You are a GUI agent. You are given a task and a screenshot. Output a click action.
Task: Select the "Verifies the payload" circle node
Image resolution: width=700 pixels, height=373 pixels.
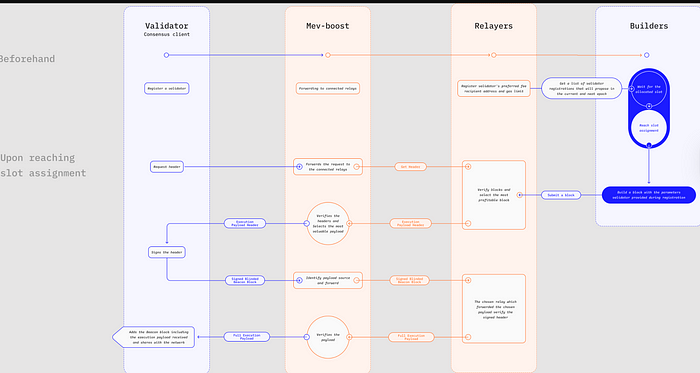click(328, 337)
